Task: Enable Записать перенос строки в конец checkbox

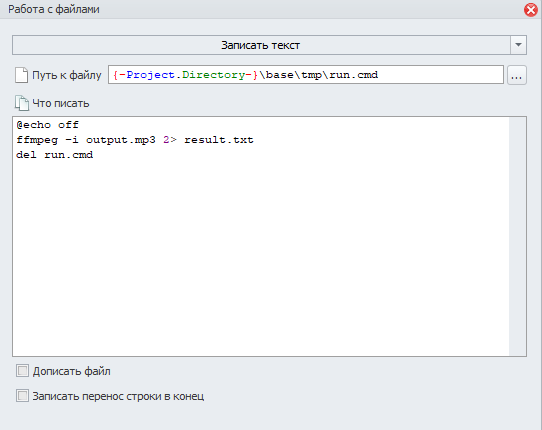Action: 22,396
